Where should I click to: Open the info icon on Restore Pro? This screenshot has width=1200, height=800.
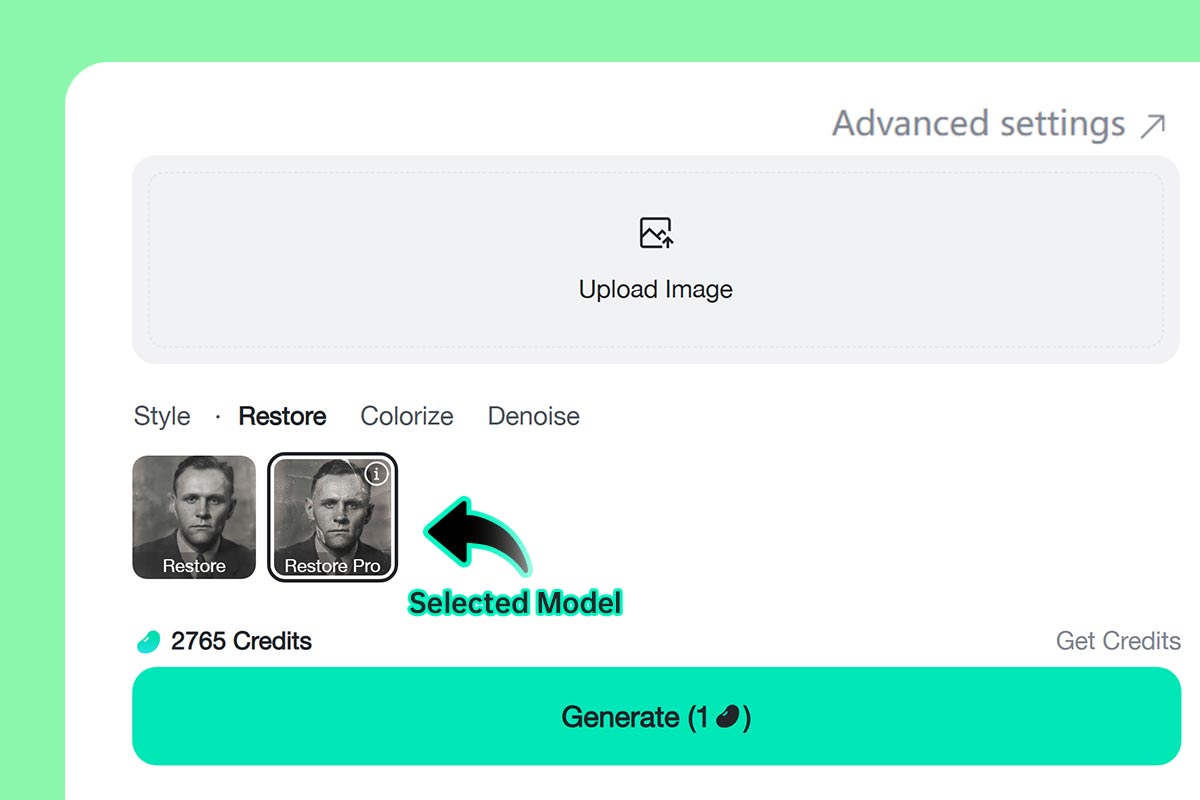[376, 474]
